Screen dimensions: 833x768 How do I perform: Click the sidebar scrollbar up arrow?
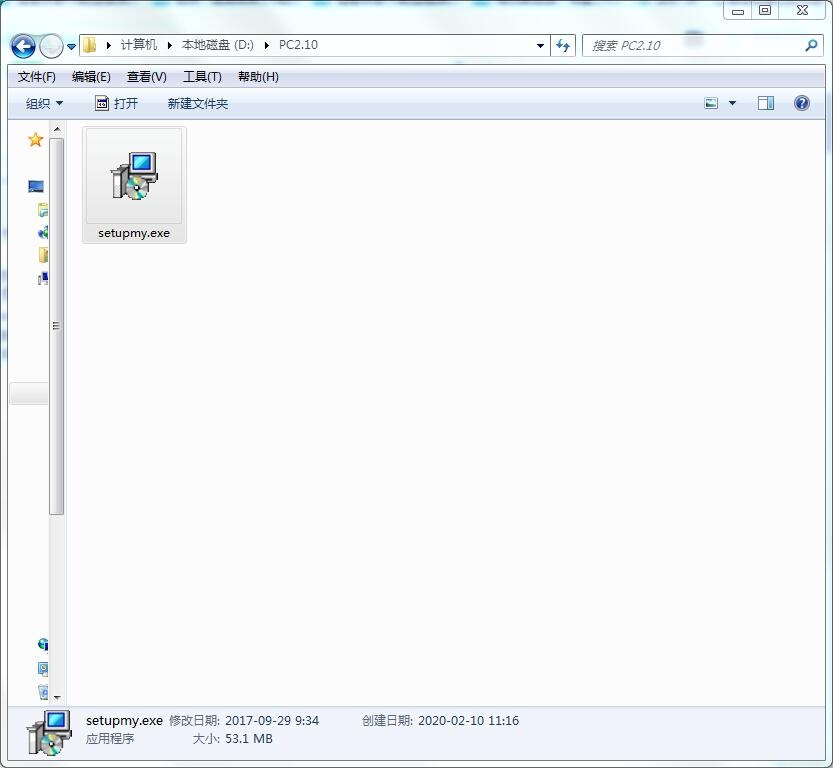point(57,129)
